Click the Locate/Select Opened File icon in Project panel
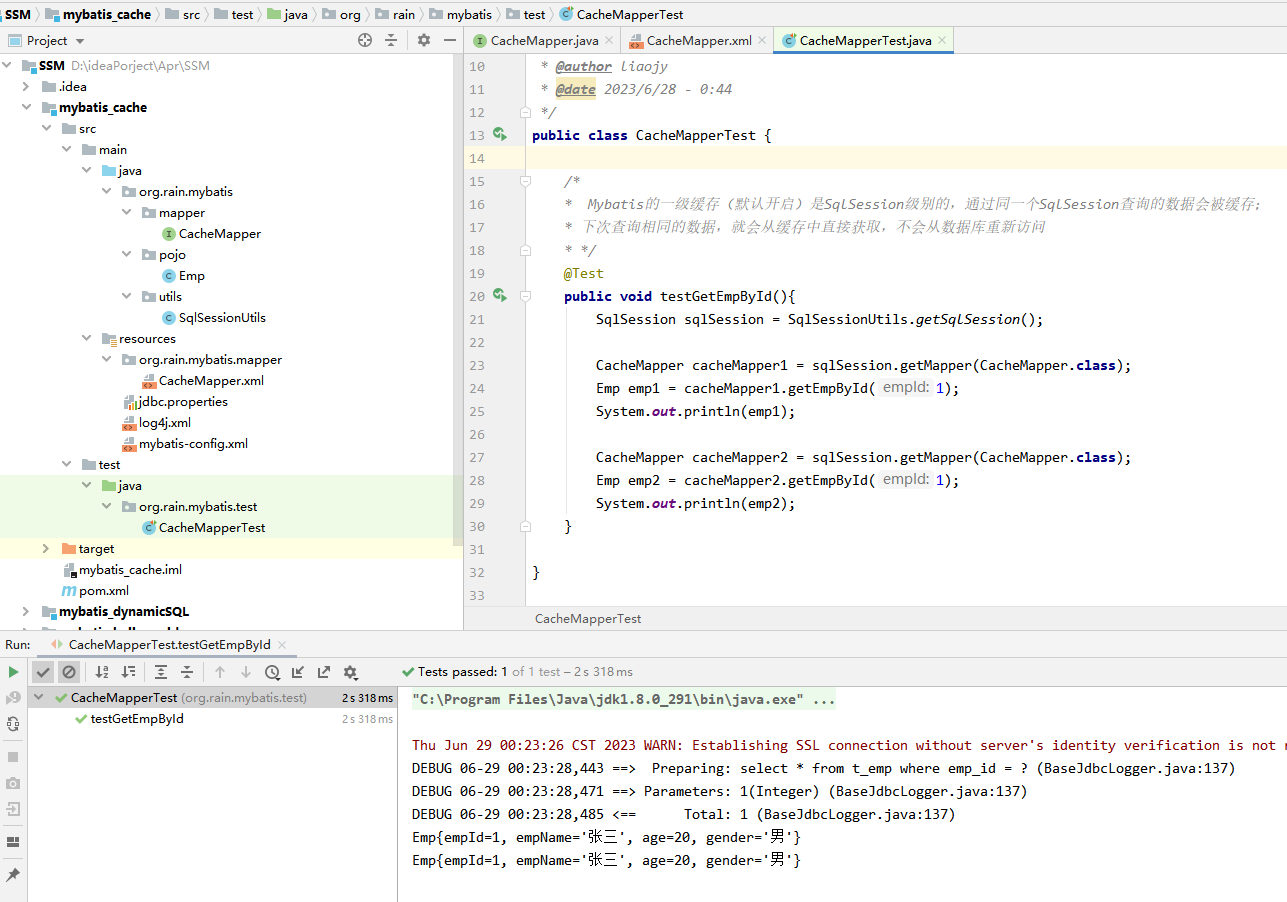The image size is (1287, 902). [x=365, y=40]
